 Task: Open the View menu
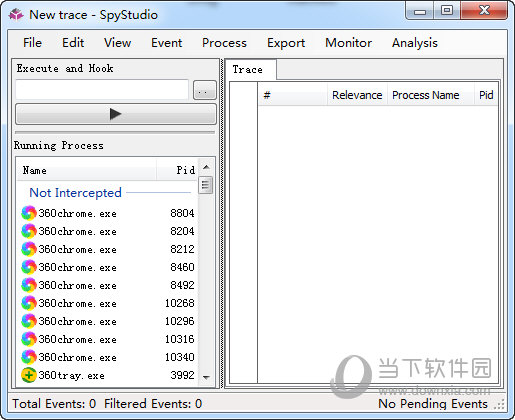coord(117,43)
